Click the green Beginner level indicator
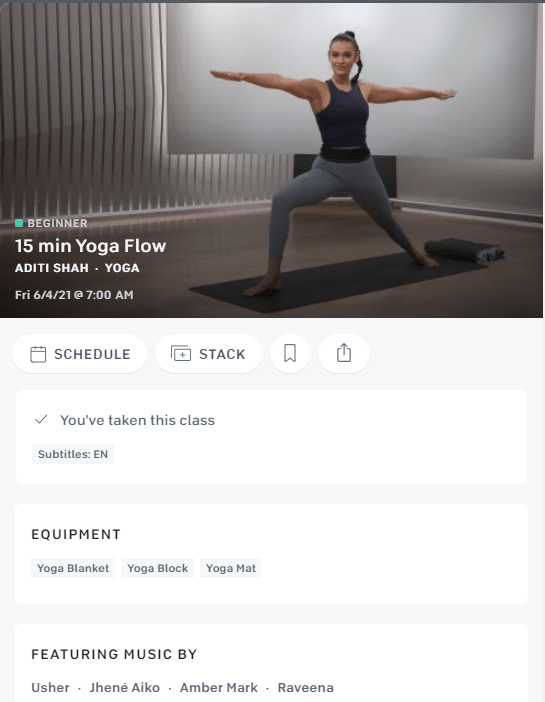 tap(19, 223)
